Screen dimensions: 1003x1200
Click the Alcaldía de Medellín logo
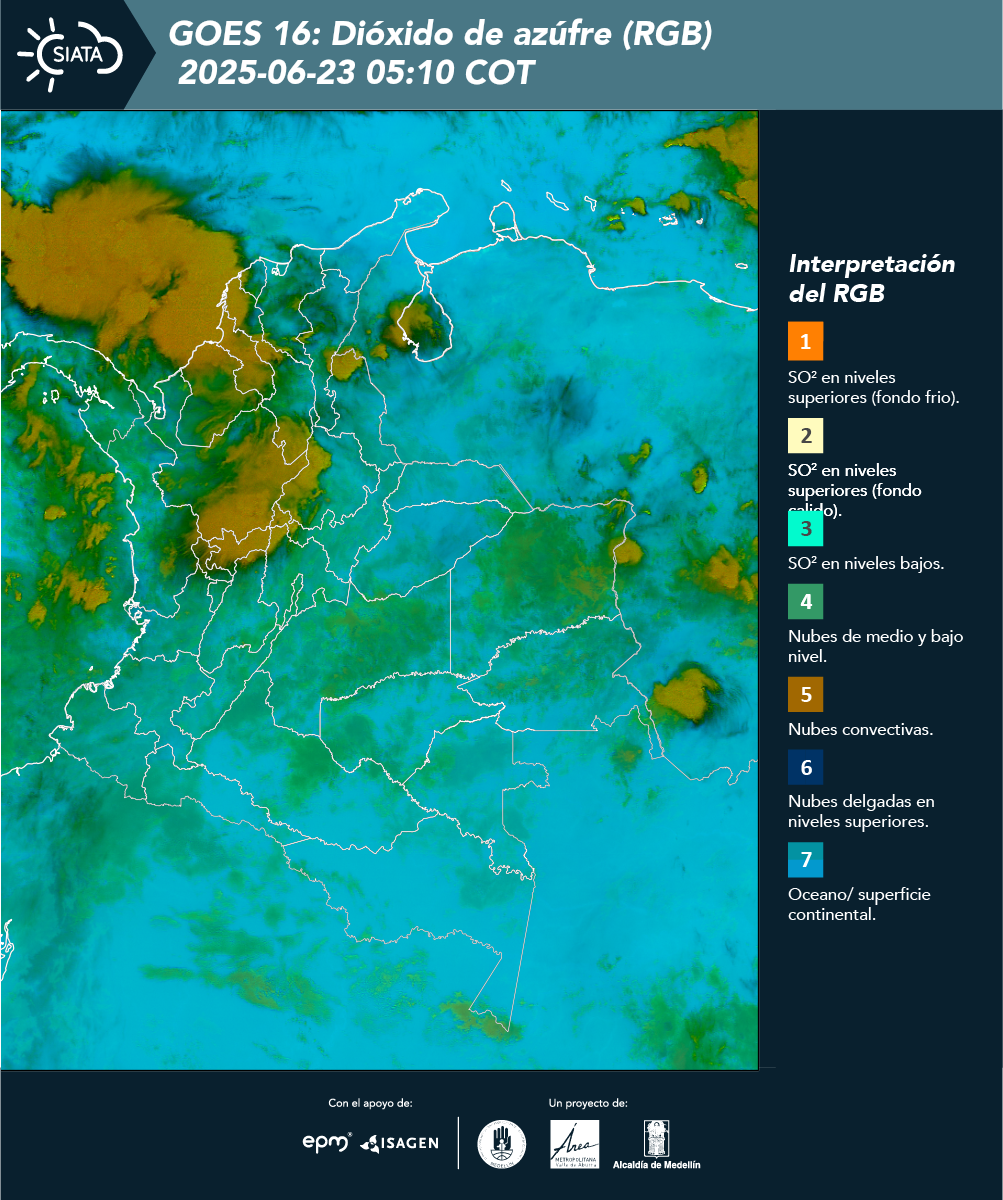pos(657,1144)
